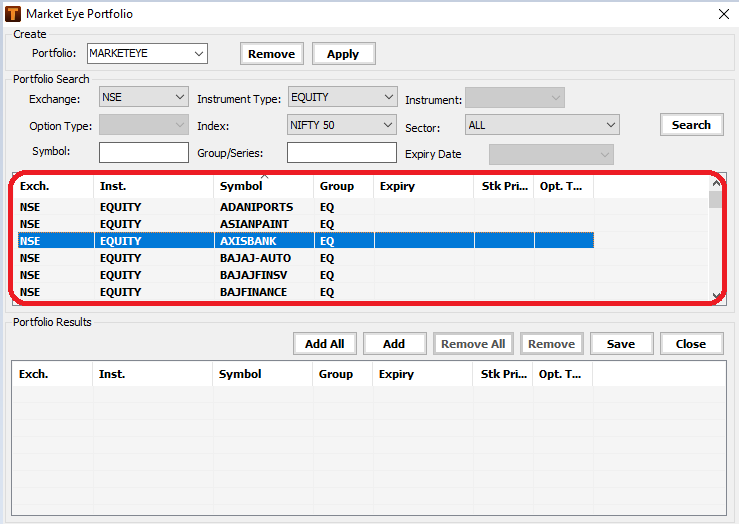The height and width of the screenshot is (524, 739).
Task: Open the Expiry Date dropdown
Action: click(551, 155)
